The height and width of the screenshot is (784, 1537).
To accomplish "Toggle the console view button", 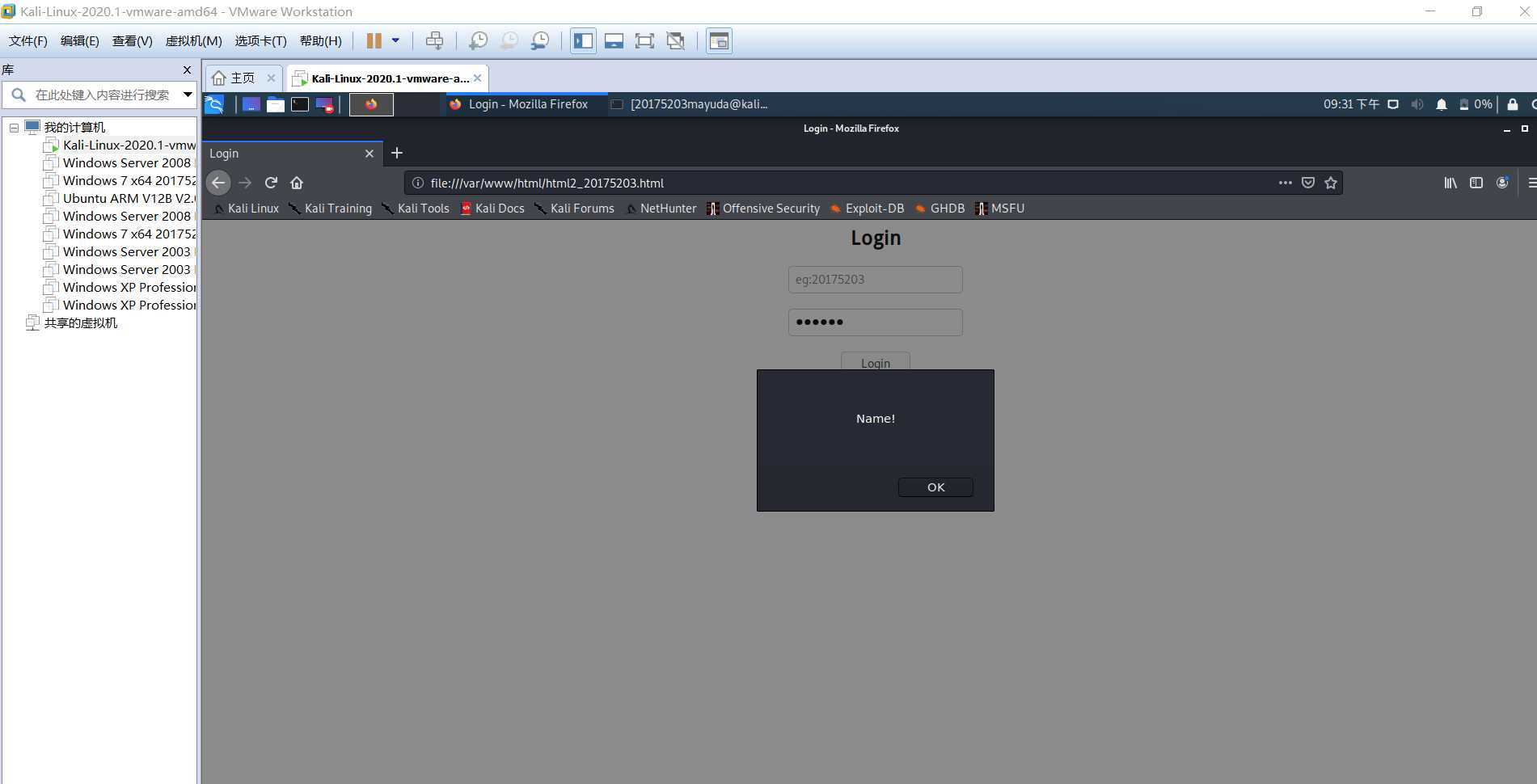I will coord(719,40).
